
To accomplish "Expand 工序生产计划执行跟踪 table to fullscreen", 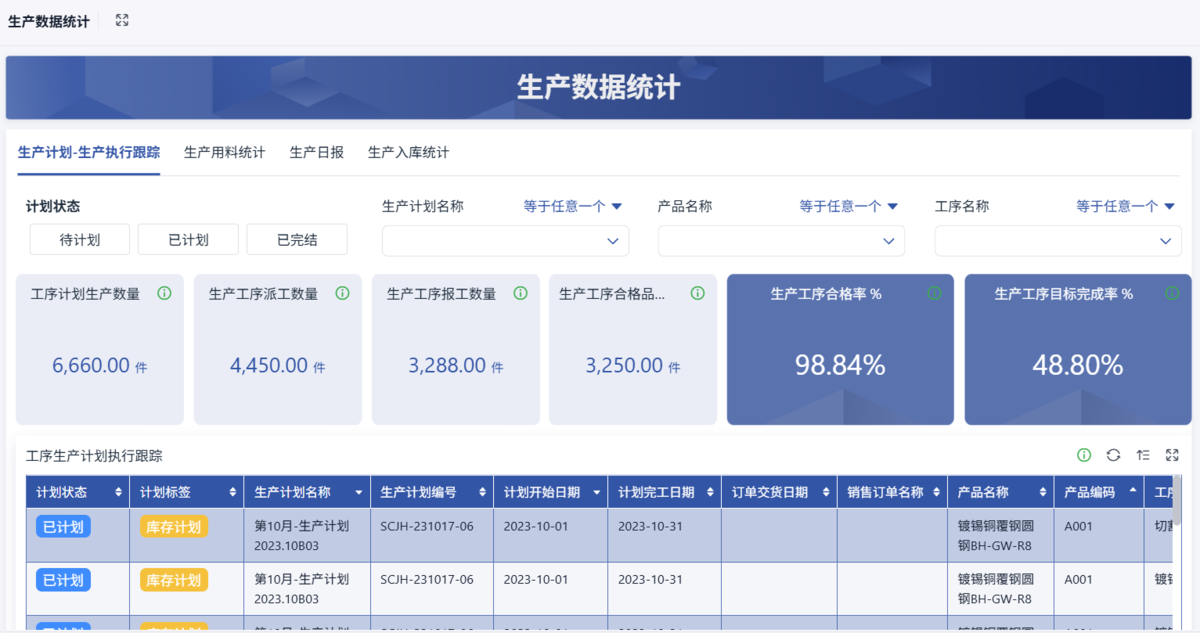I will pos(1173,455).
